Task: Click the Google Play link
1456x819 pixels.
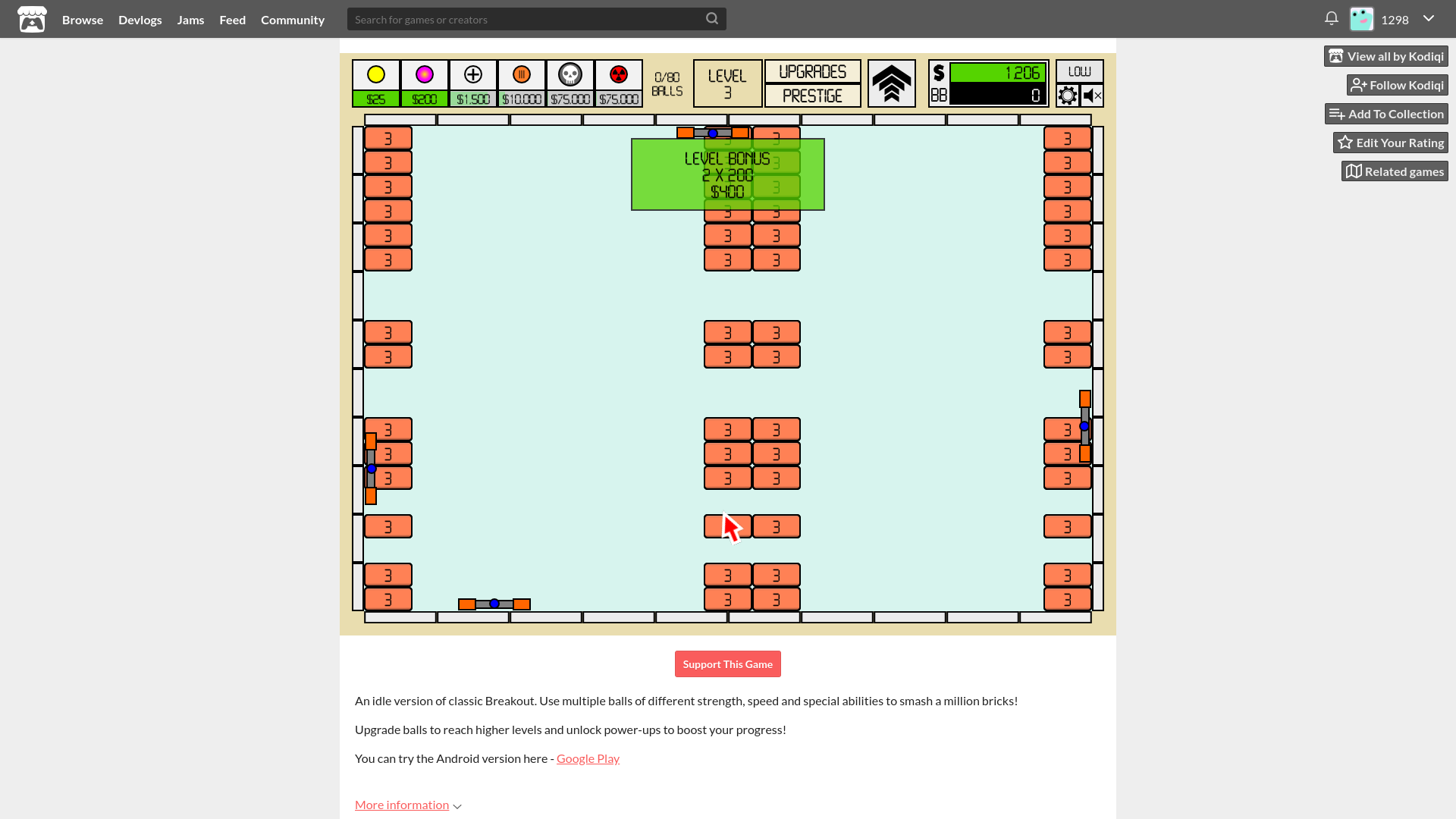Action: pos(588,757)
